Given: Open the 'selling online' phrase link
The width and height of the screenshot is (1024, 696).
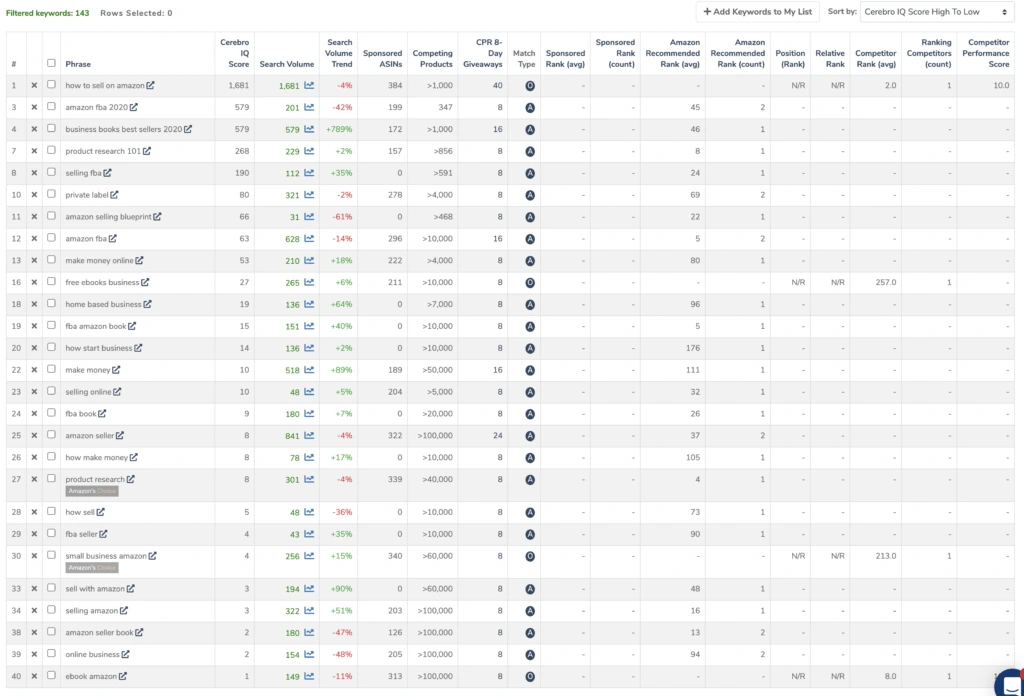Looking at the screenshot, I should tap(88, 392).
